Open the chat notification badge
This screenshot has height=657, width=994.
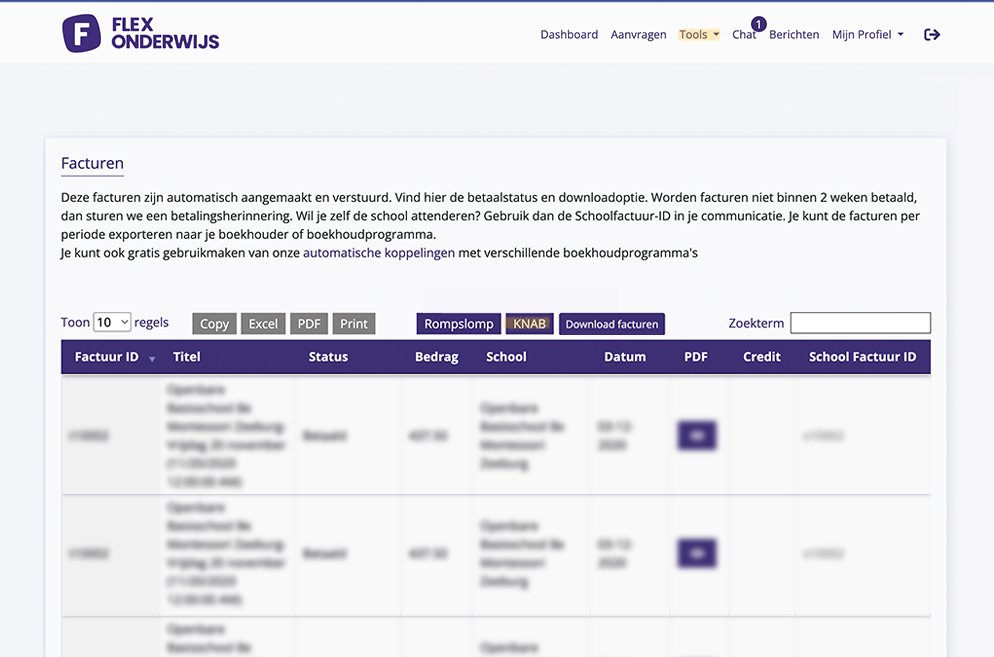click(x=758, y=24)
